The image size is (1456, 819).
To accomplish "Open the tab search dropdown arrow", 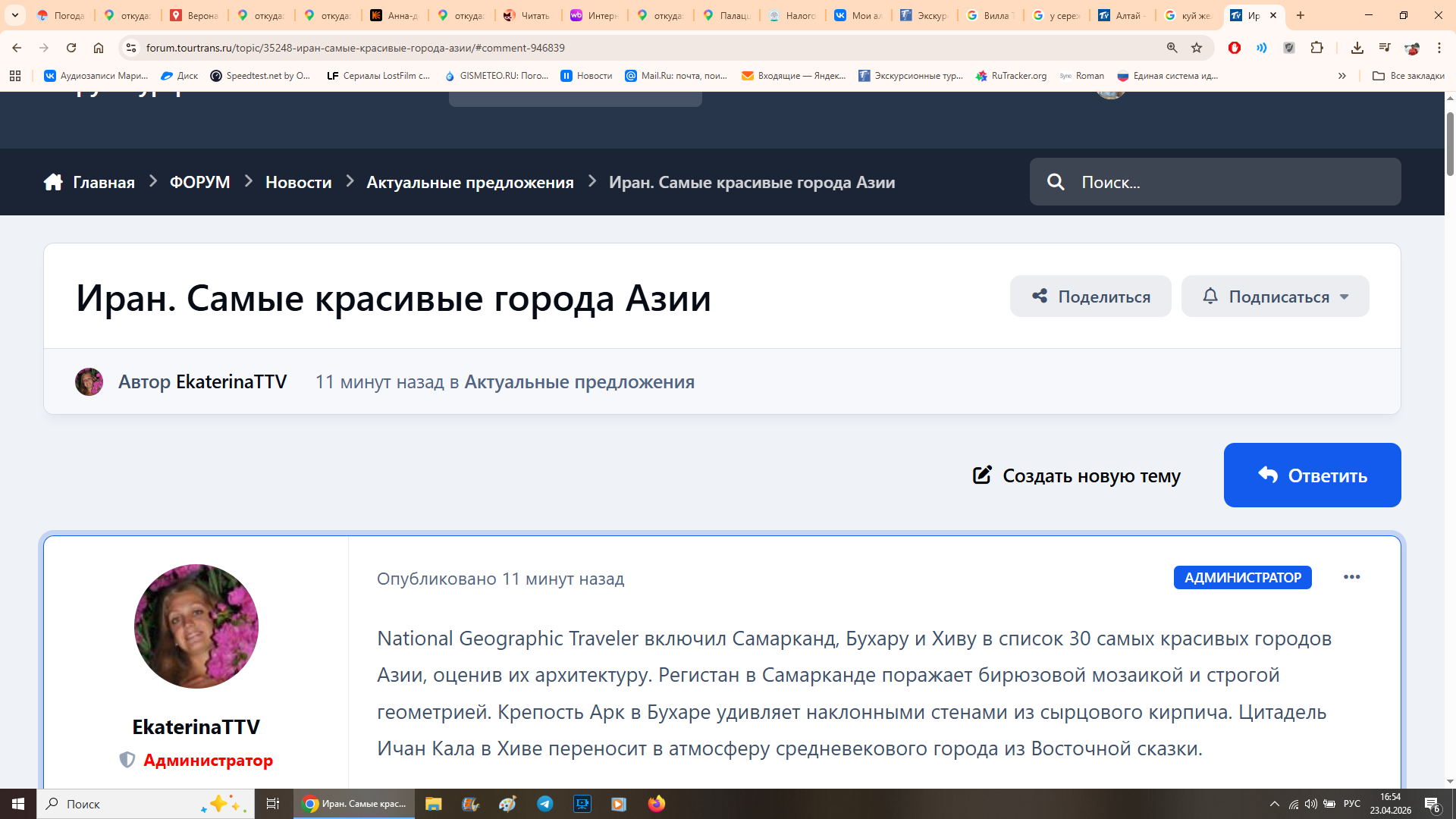I will 14,15.
